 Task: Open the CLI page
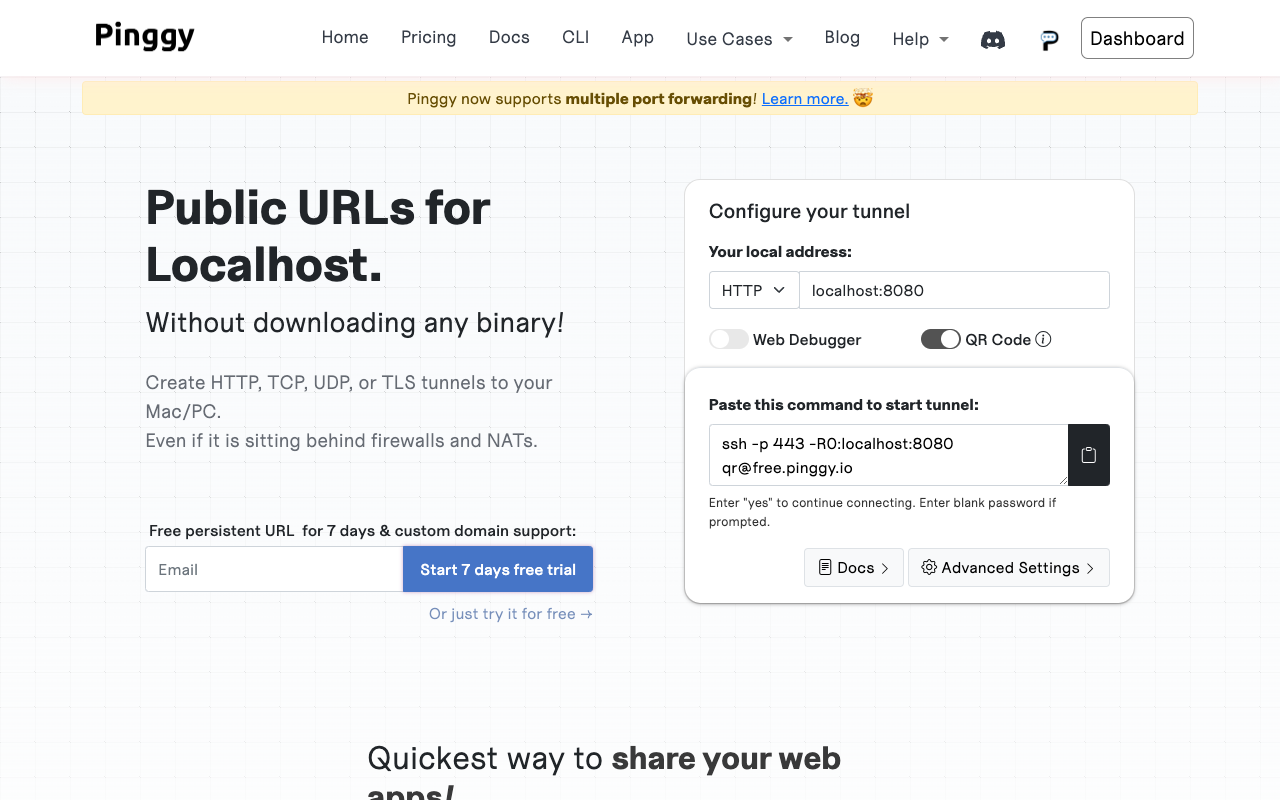click(576, 37)
